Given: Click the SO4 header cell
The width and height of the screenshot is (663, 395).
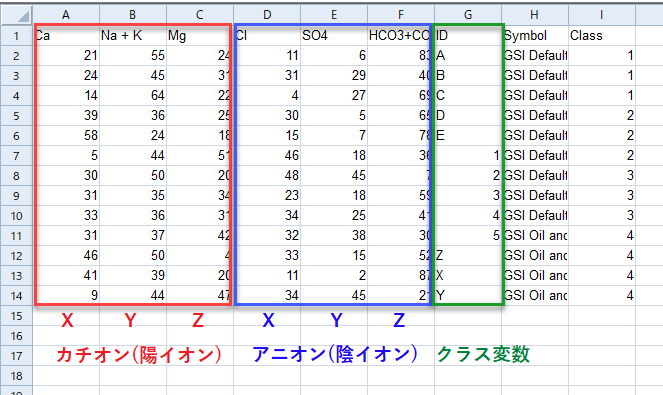Looking at the screenshot, I should click(x=334, y=35).
